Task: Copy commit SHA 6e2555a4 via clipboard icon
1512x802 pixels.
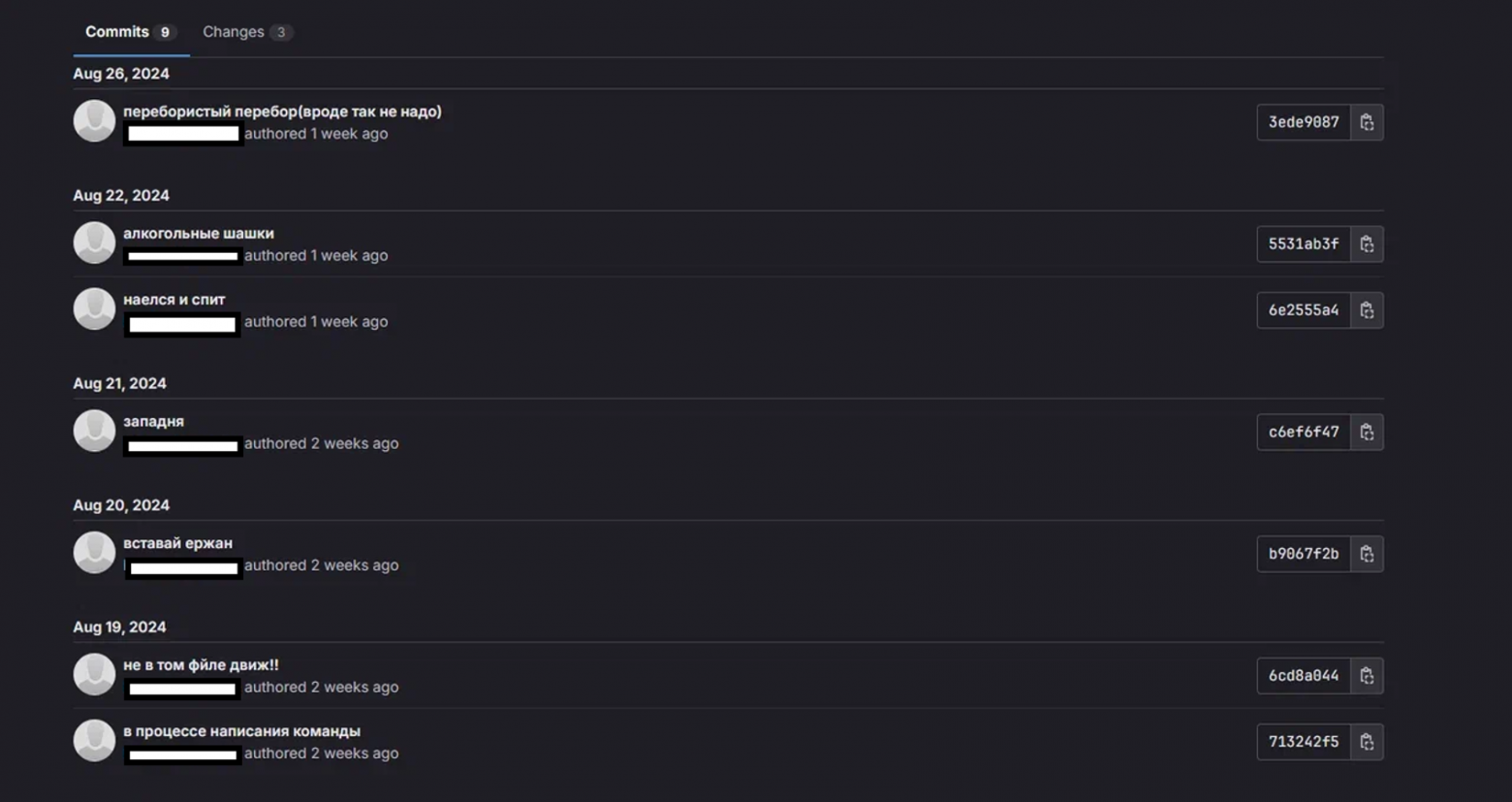Action: tap(1367, 310)
